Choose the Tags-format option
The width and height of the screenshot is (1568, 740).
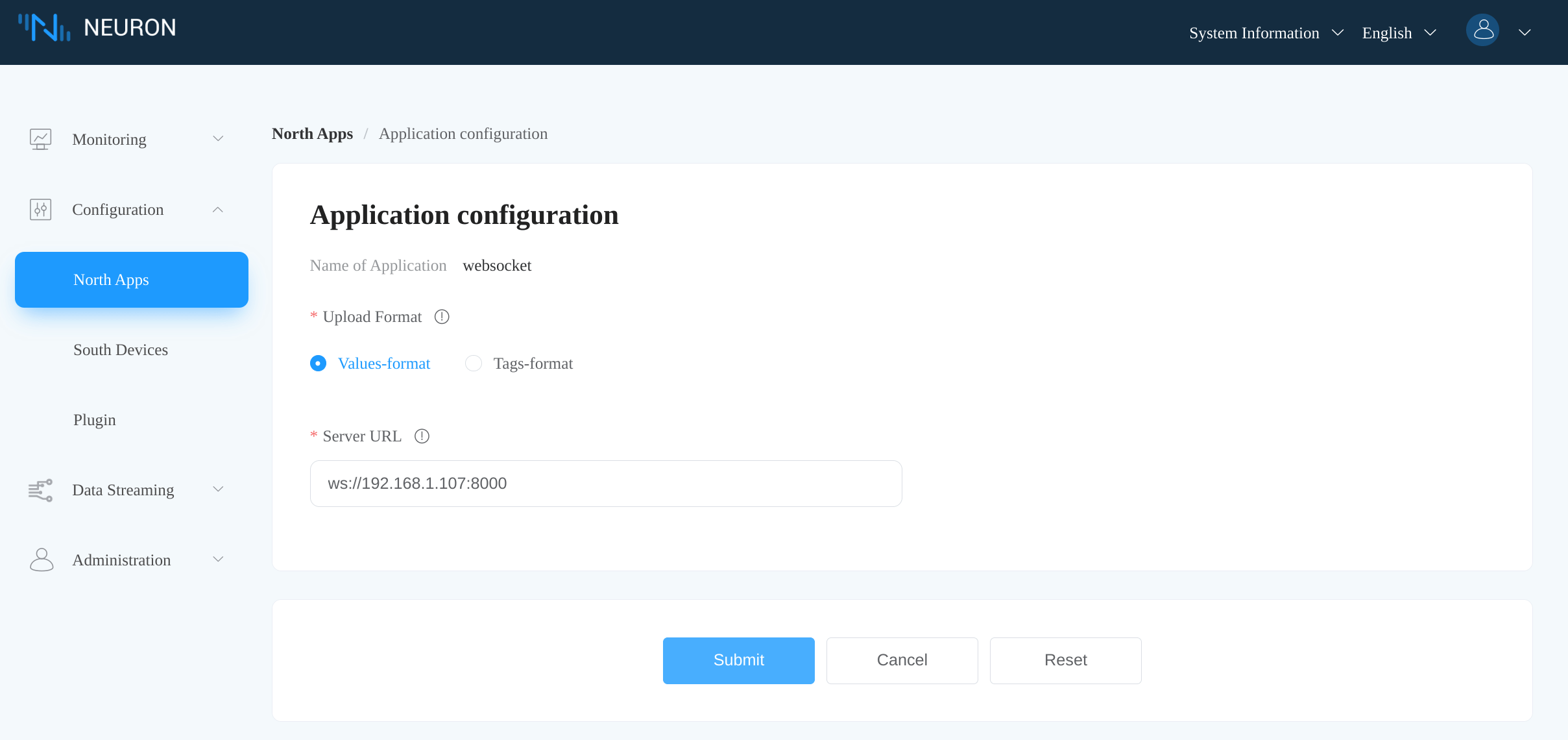point(474,364)
